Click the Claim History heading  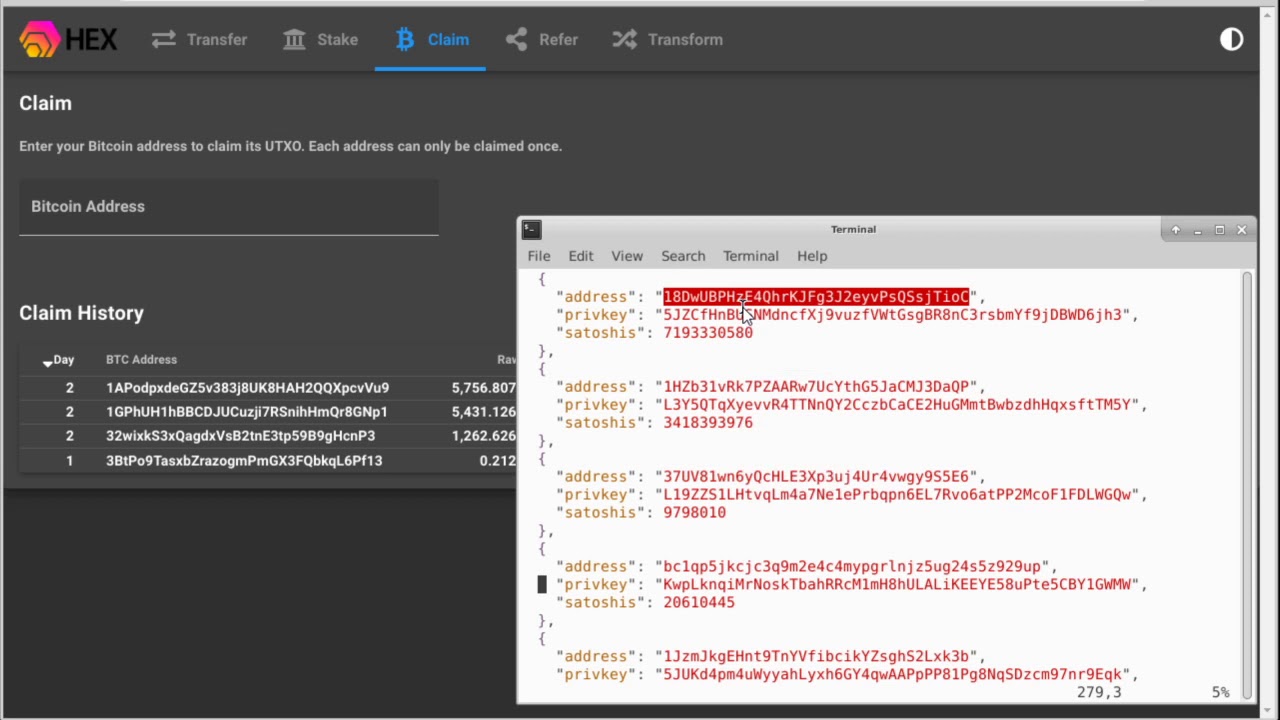(x=81, y=314)
